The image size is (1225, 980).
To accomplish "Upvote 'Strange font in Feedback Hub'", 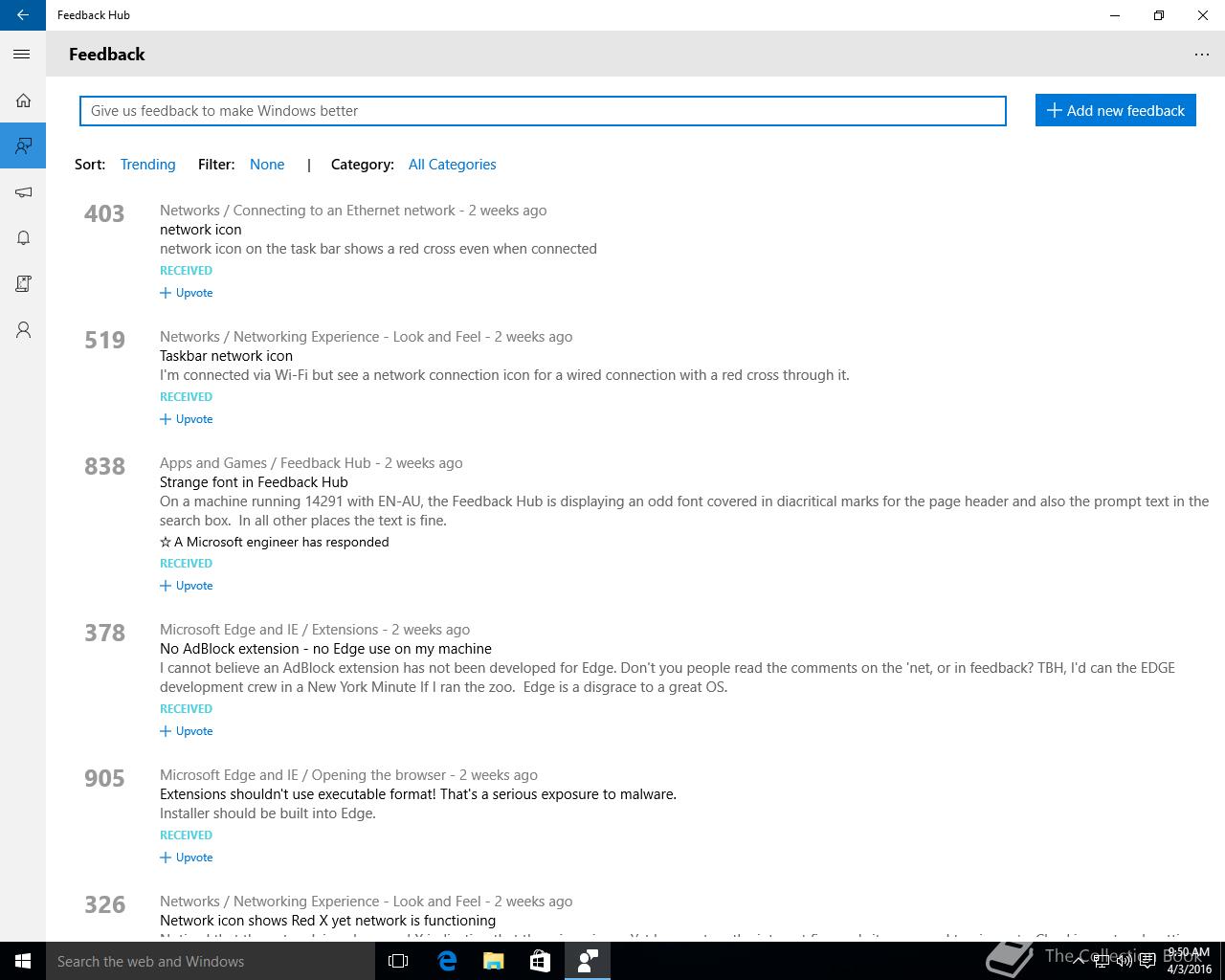I will (x=187, y=586).
